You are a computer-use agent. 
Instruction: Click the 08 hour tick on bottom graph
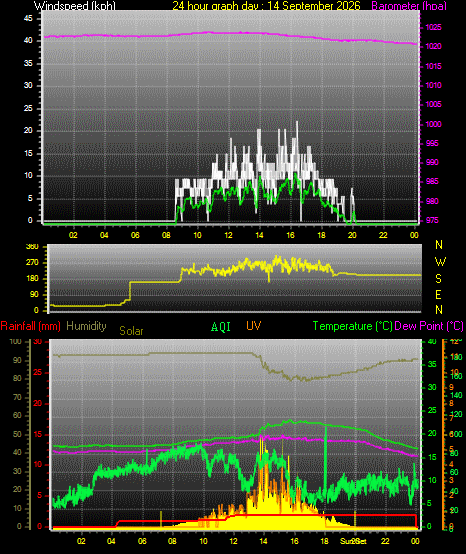tap(172, 541)
